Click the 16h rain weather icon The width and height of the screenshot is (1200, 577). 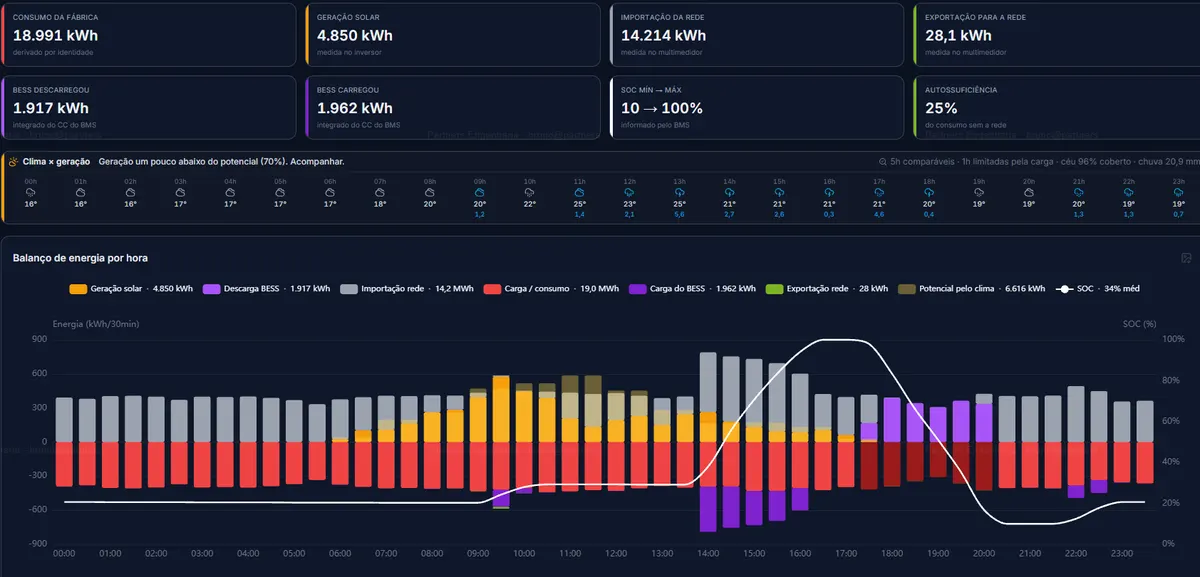[x=829, y=192]
